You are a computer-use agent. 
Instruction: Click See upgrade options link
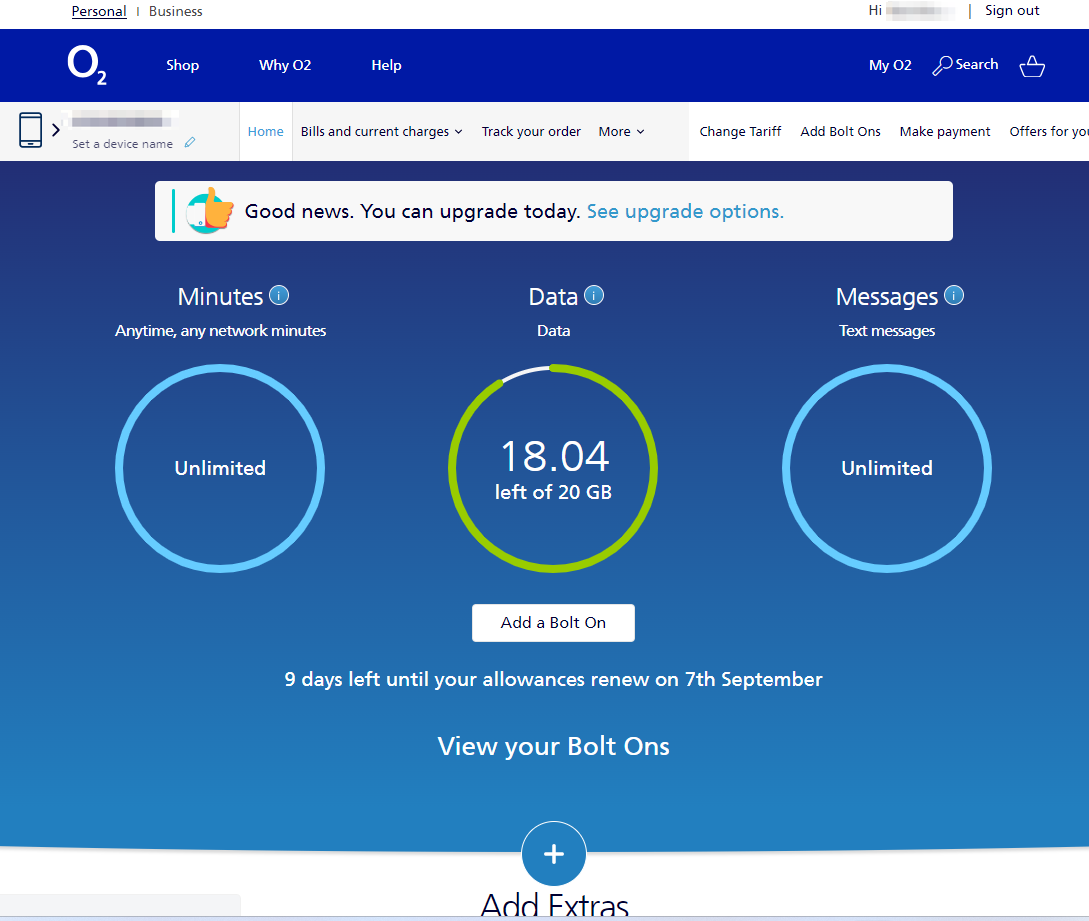pos(685,211)
